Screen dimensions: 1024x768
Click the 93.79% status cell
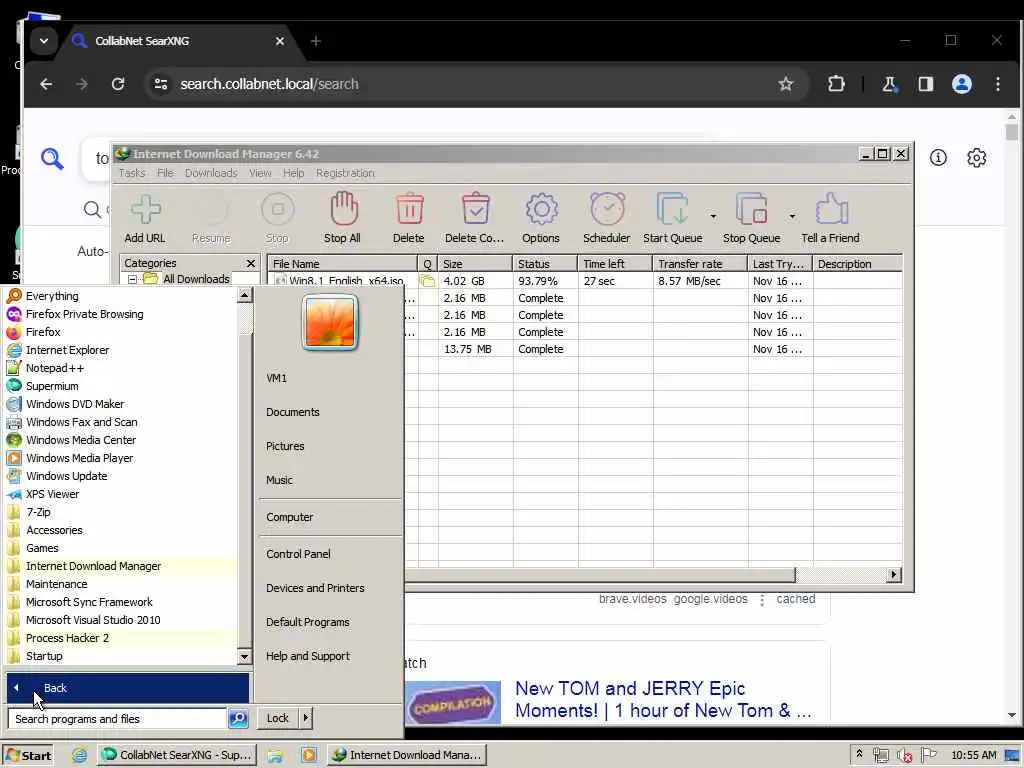coord(538,281)
